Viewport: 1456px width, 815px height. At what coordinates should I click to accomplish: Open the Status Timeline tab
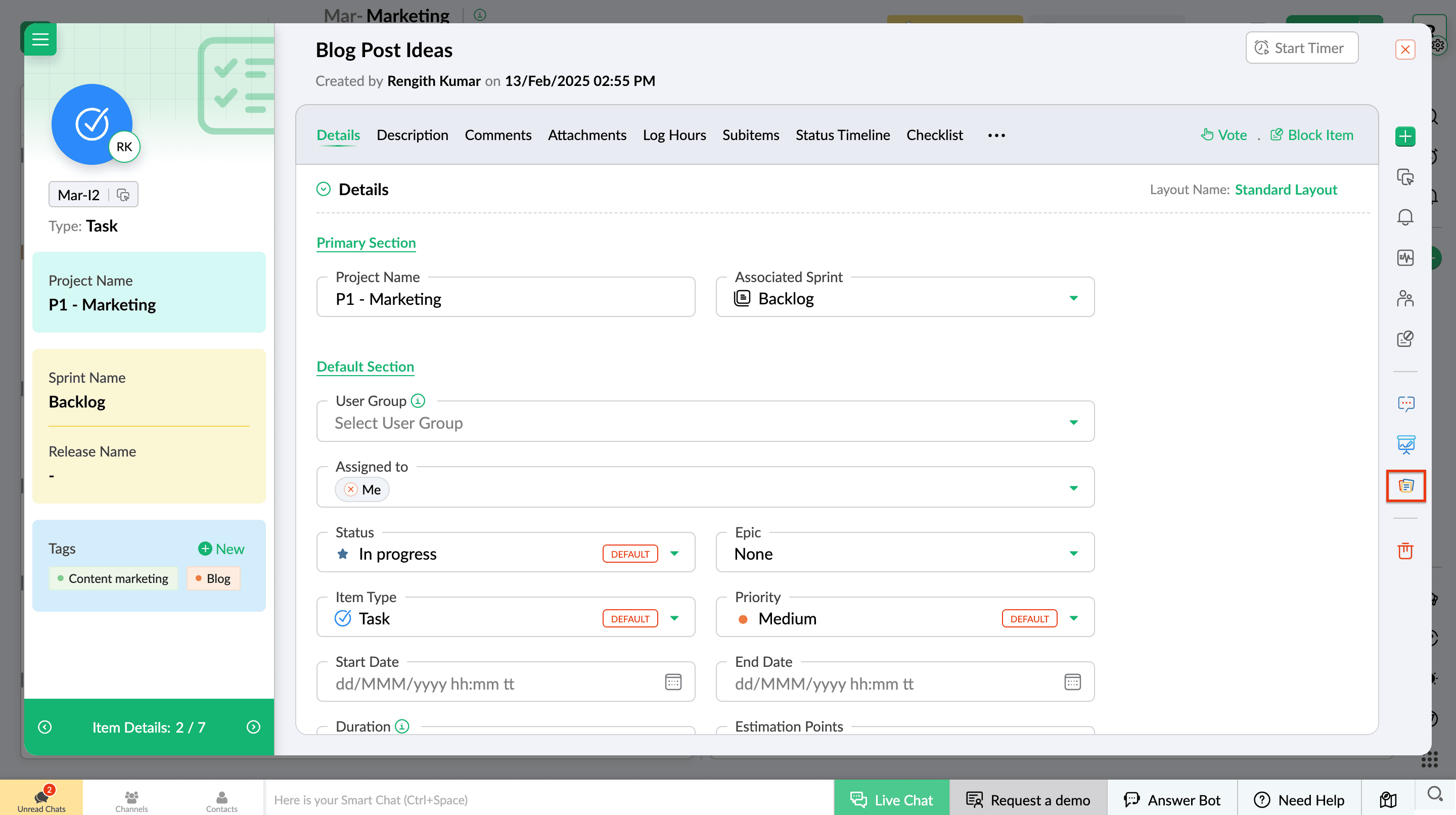pos(842,135)
